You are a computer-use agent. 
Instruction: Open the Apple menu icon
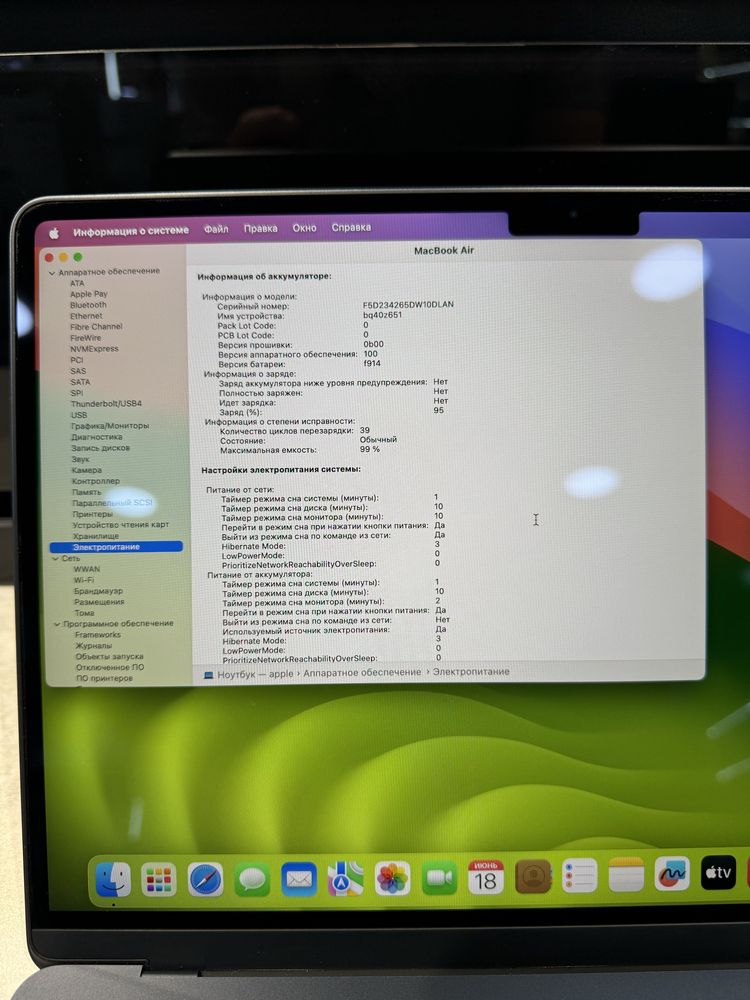54,233
